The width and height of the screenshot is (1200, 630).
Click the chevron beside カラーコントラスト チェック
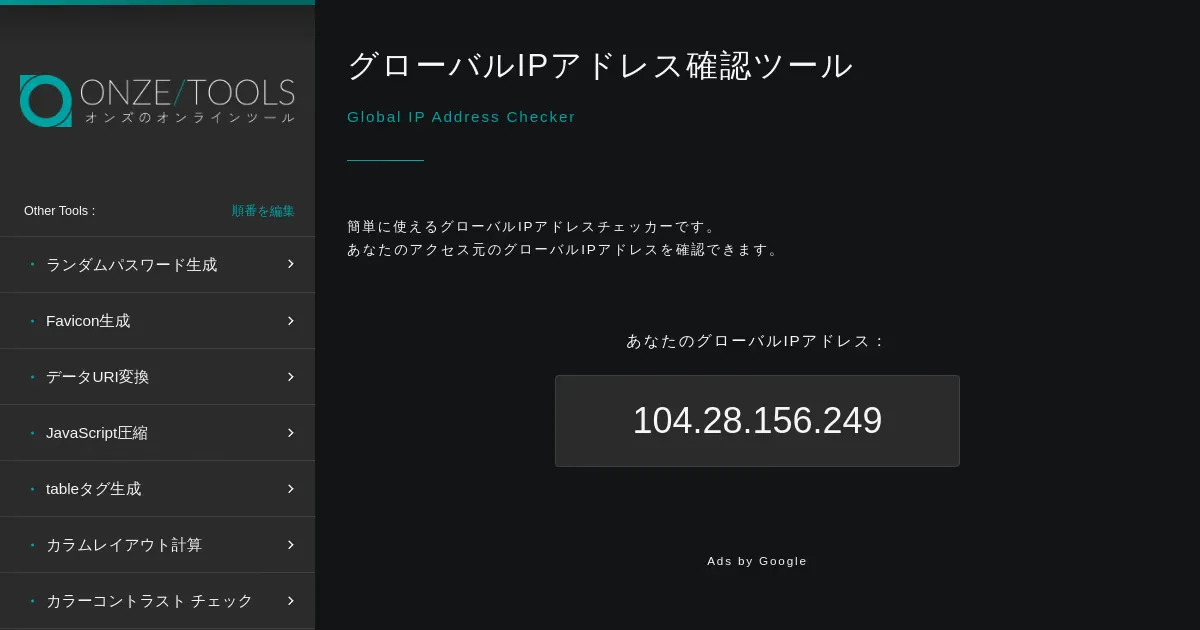(x=290, y=600)
